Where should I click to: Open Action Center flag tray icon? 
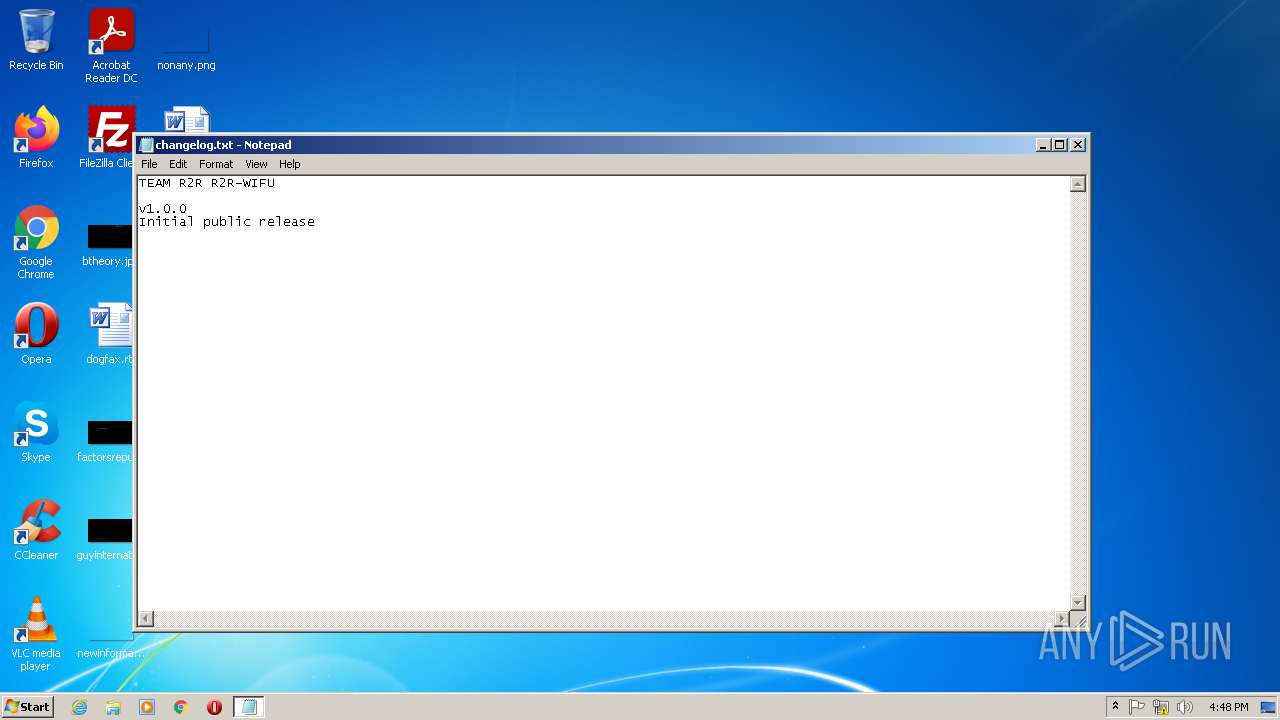coord(1137,707)
